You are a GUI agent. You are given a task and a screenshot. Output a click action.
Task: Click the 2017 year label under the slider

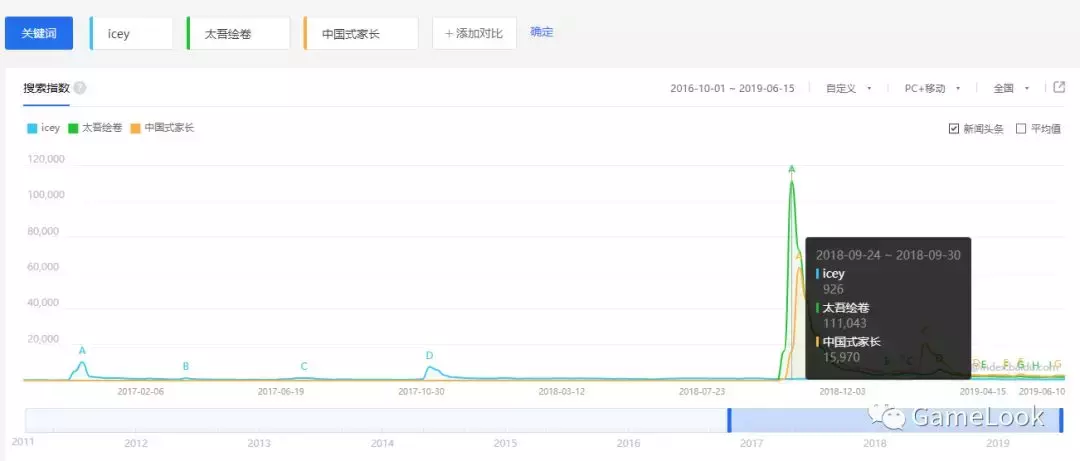coord(751,443)
